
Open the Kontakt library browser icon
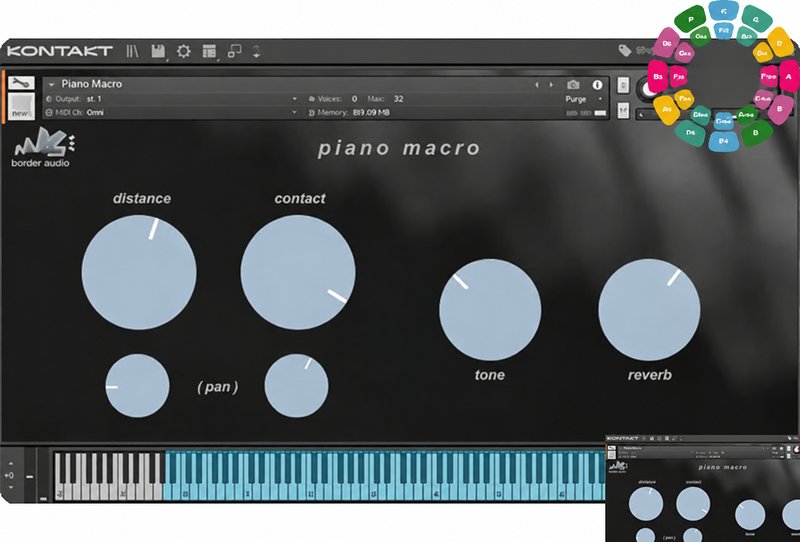[133, 51]
